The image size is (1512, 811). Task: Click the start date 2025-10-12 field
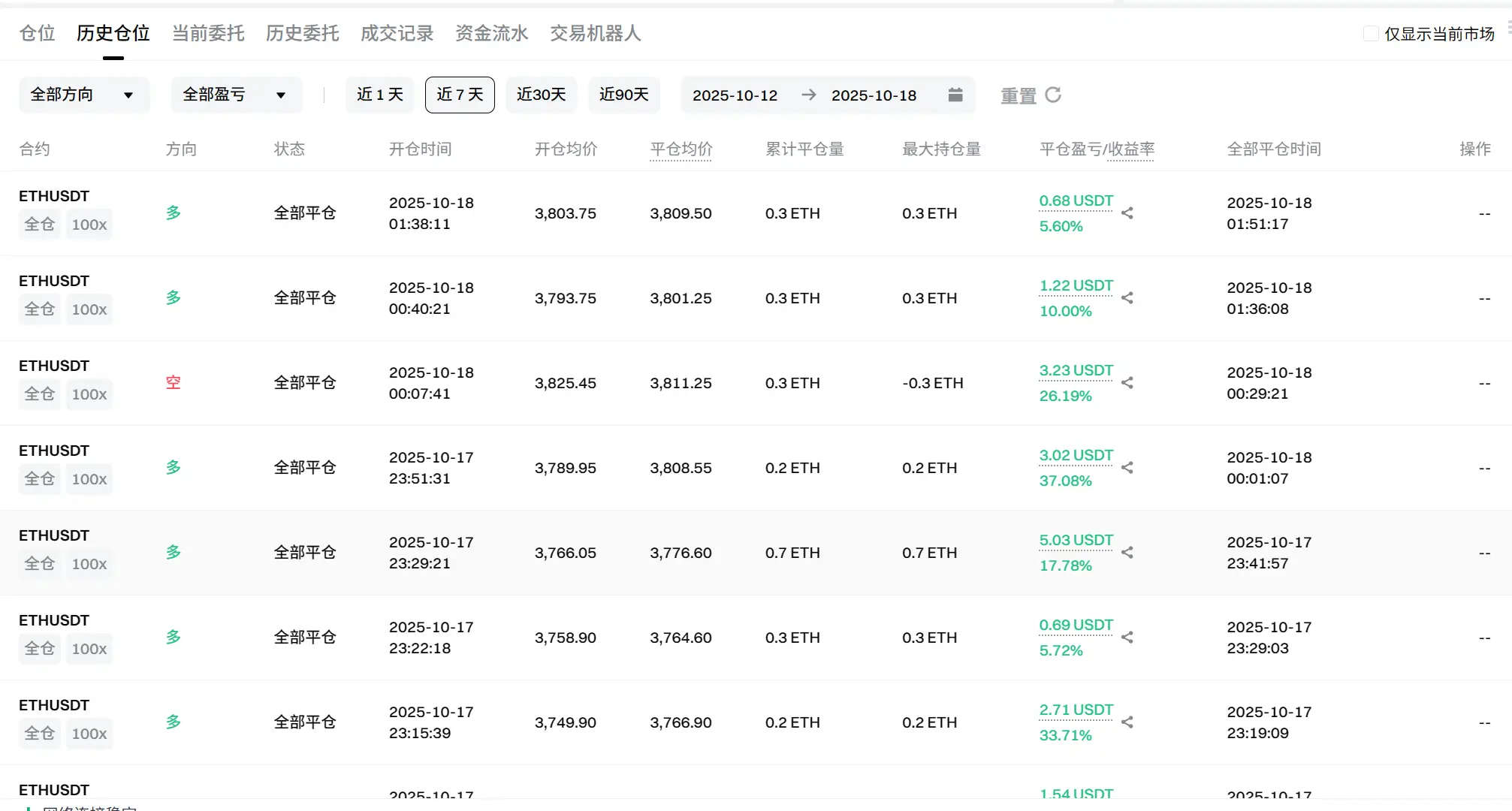(x=735, y=95)
